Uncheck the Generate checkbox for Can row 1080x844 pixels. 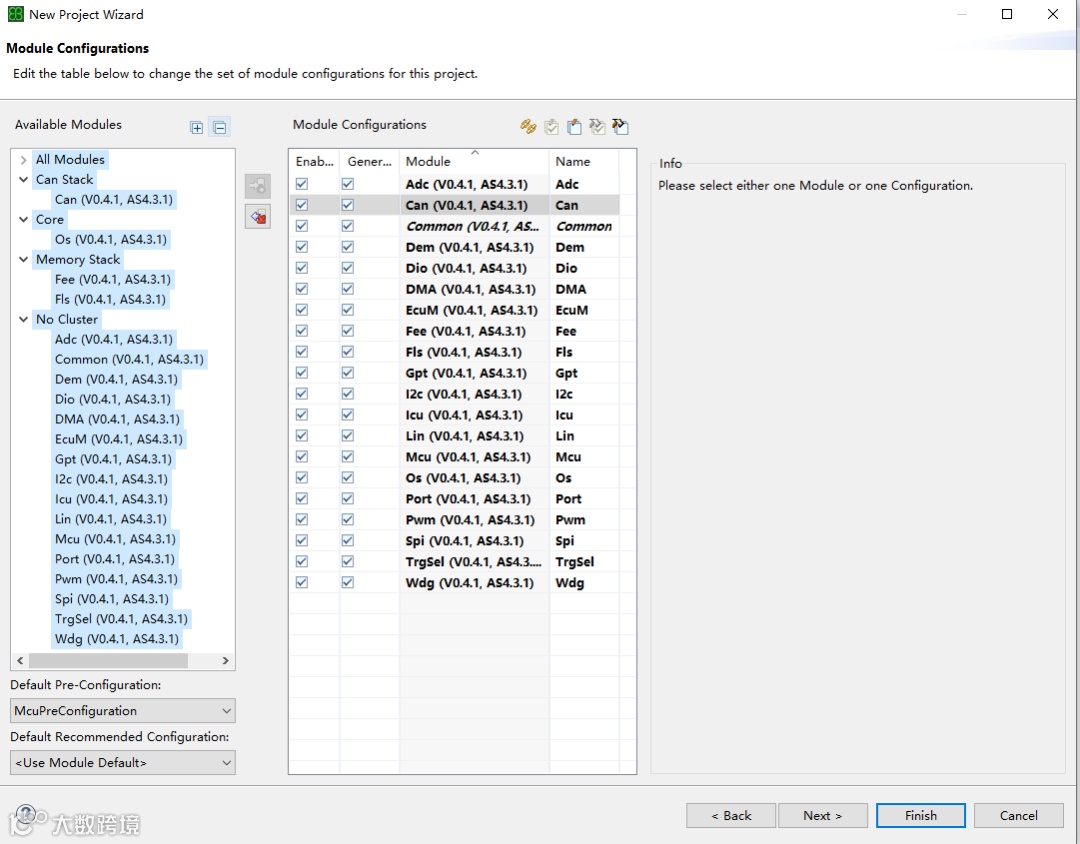click(x=348, y=205)
